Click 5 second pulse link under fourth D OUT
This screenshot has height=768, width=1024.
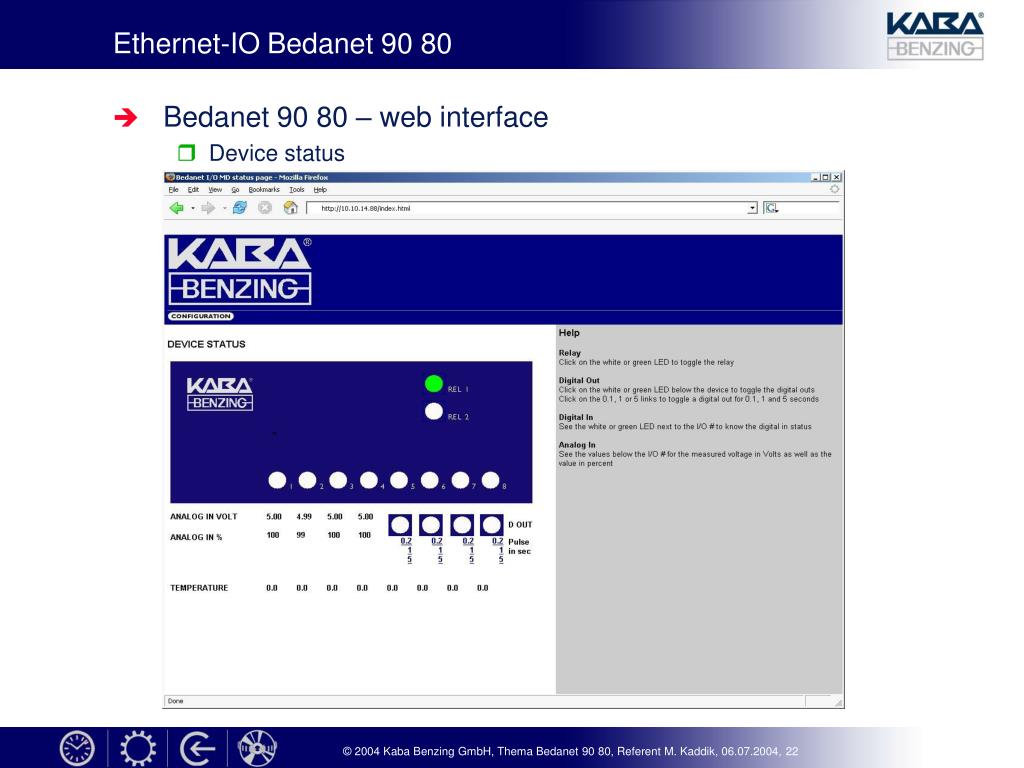click(501, 560)
